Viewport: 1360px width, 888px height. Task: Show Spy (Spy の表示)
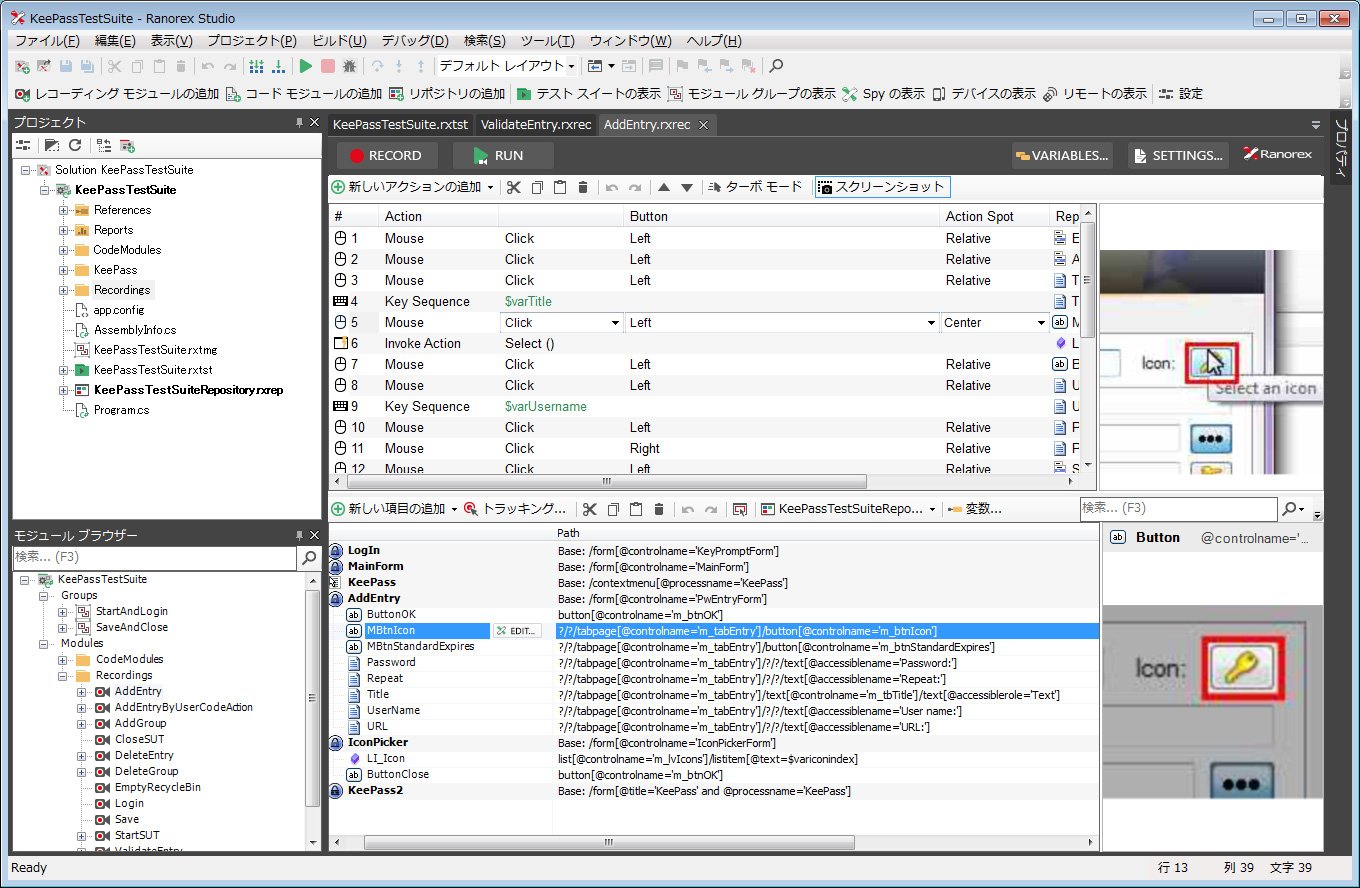click(x=883, y=94)
